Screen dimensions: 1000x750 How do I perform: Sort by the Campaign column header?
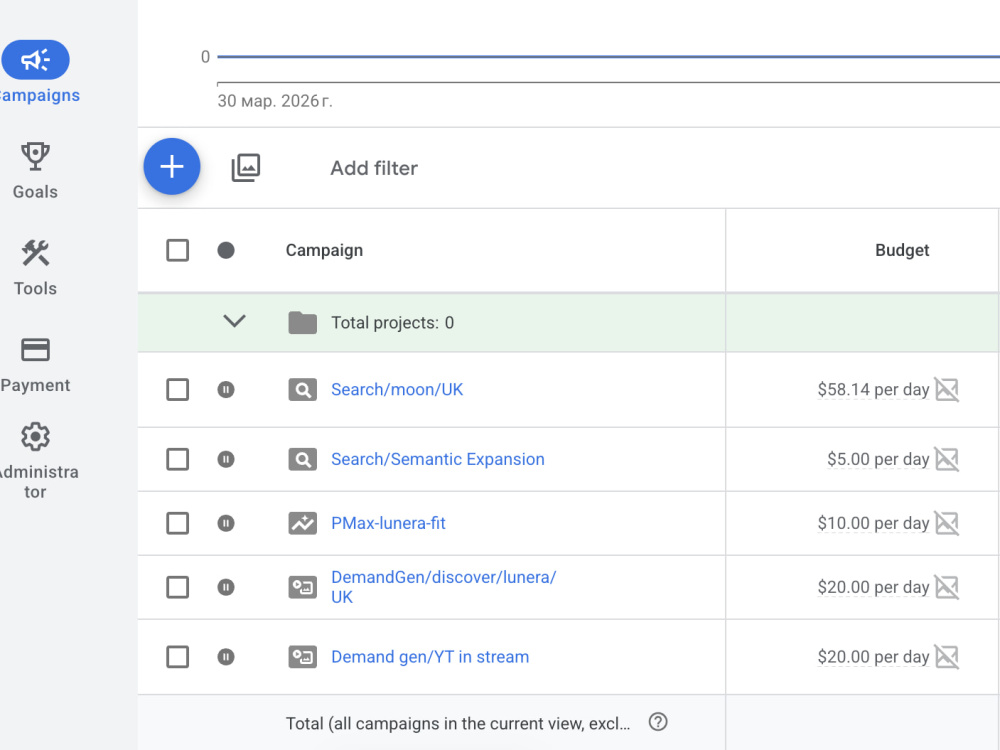coord(324,250)
